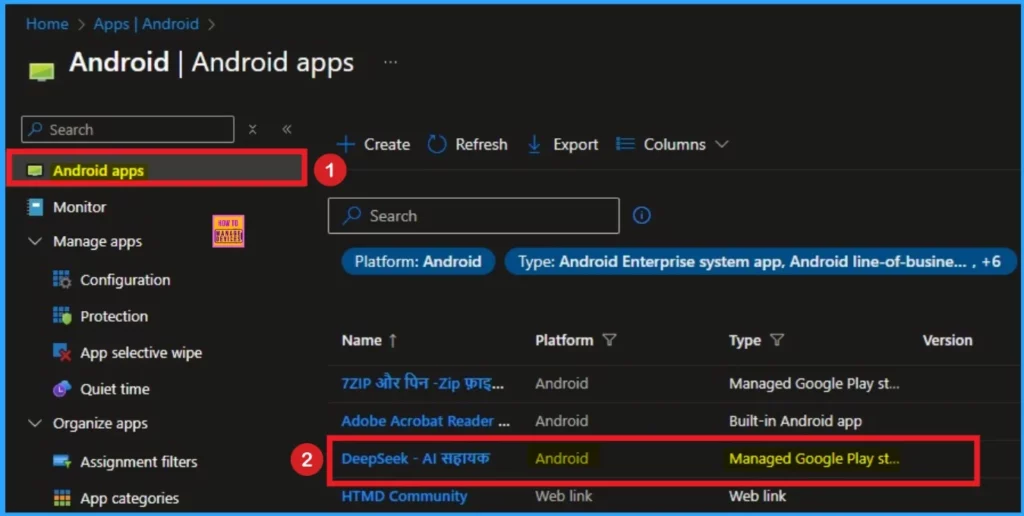Open Assignment filters menu item
This screenshot has height=516, width=1024.
(138, 462)
